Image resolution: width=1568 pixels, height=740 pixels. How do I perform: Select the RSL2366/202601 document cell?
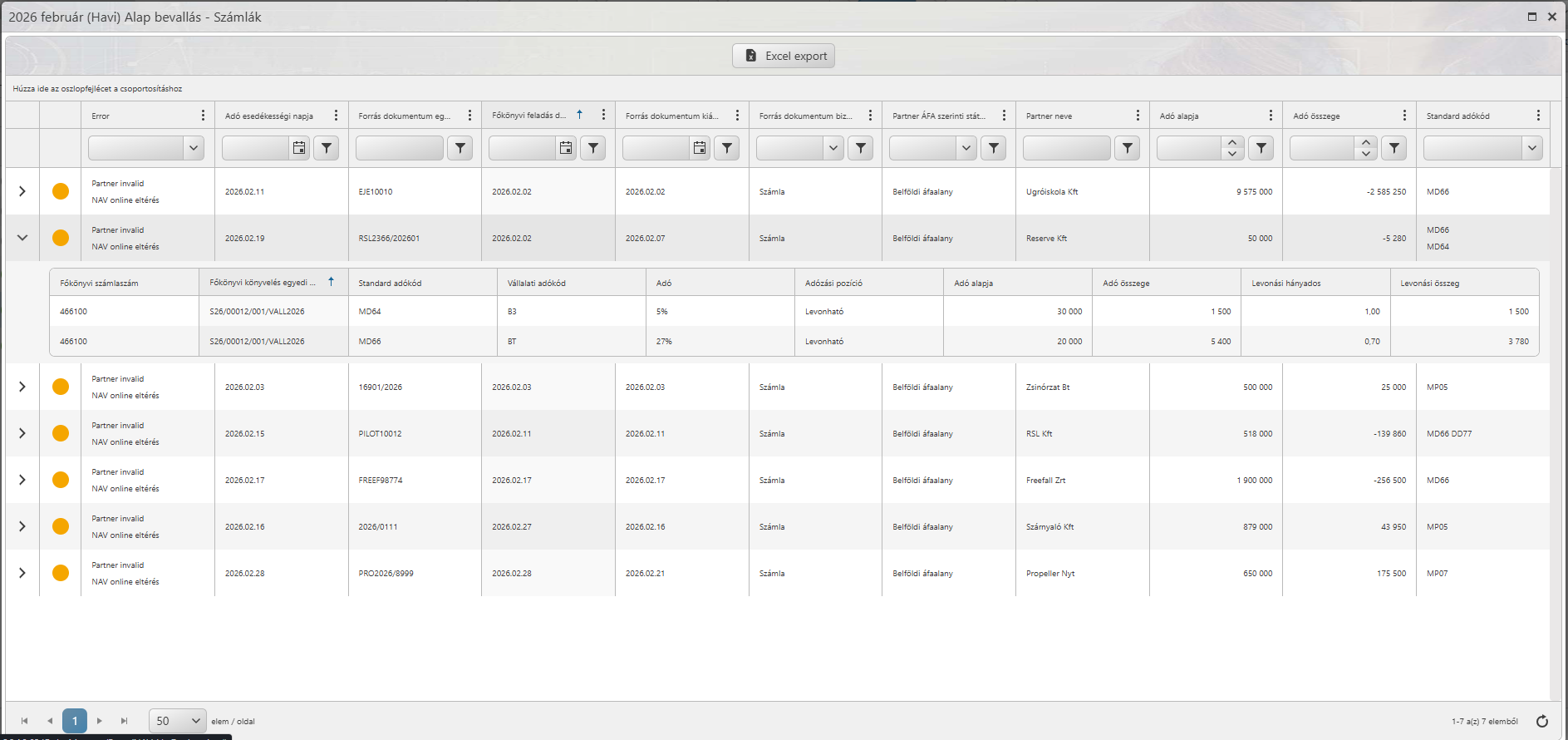415,238
